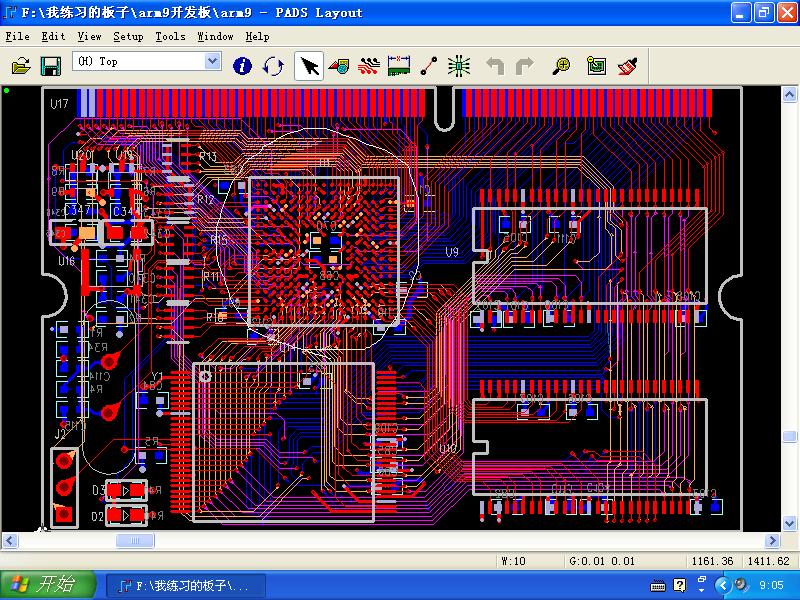This screenshot has height=600, width=800.
Task: Open the BGA toolbar icon
Action: [459, 66]
